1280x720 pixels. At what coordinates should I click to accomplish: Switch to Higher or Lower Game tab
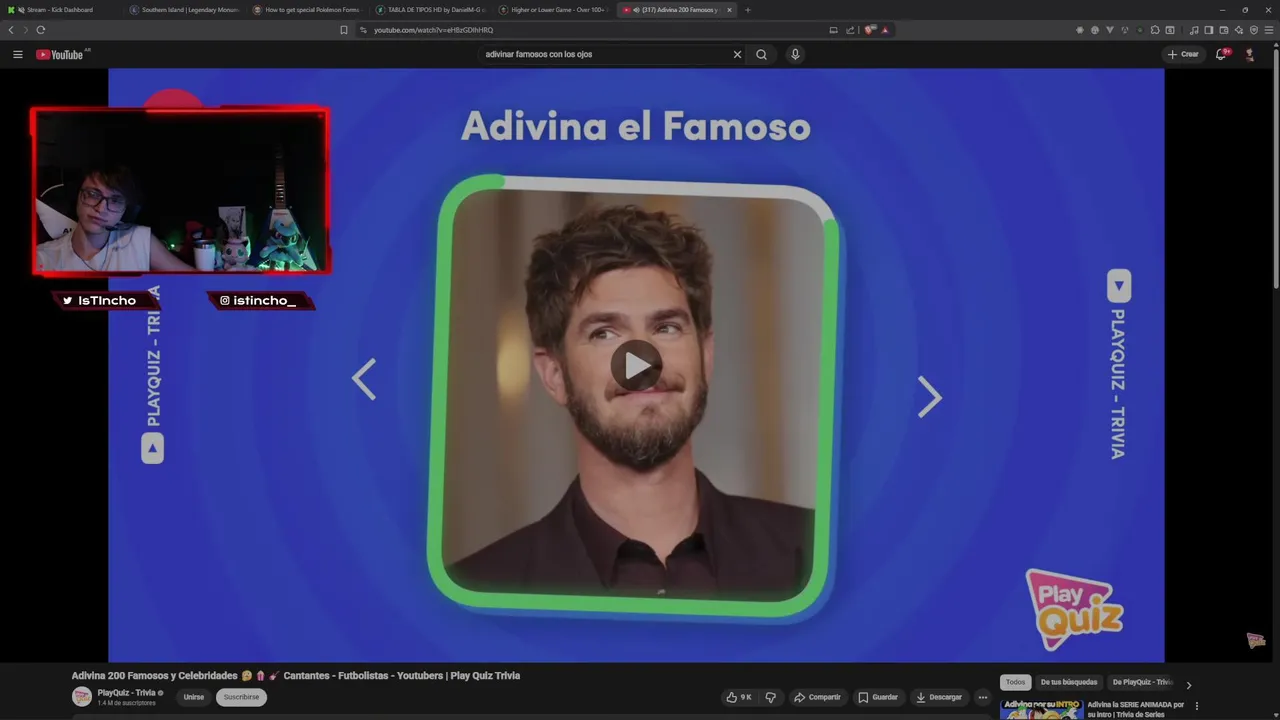click(x=556, y=10)
